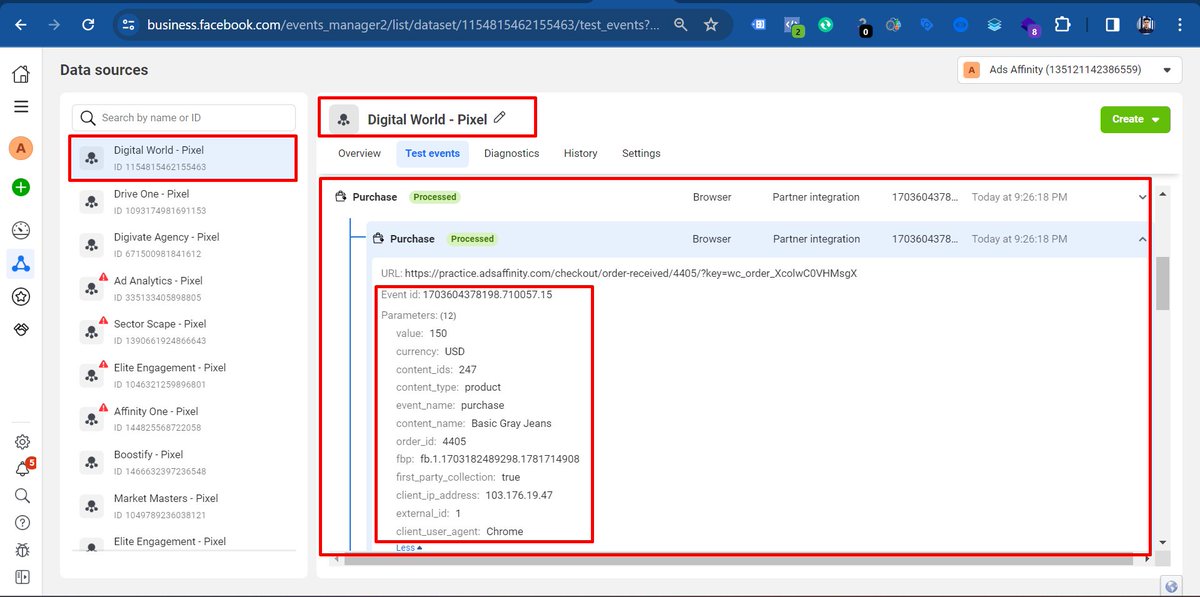This screenshot has height=597, width=1200.
Task: Click the green Create button
Action: tap(1135, 118)
